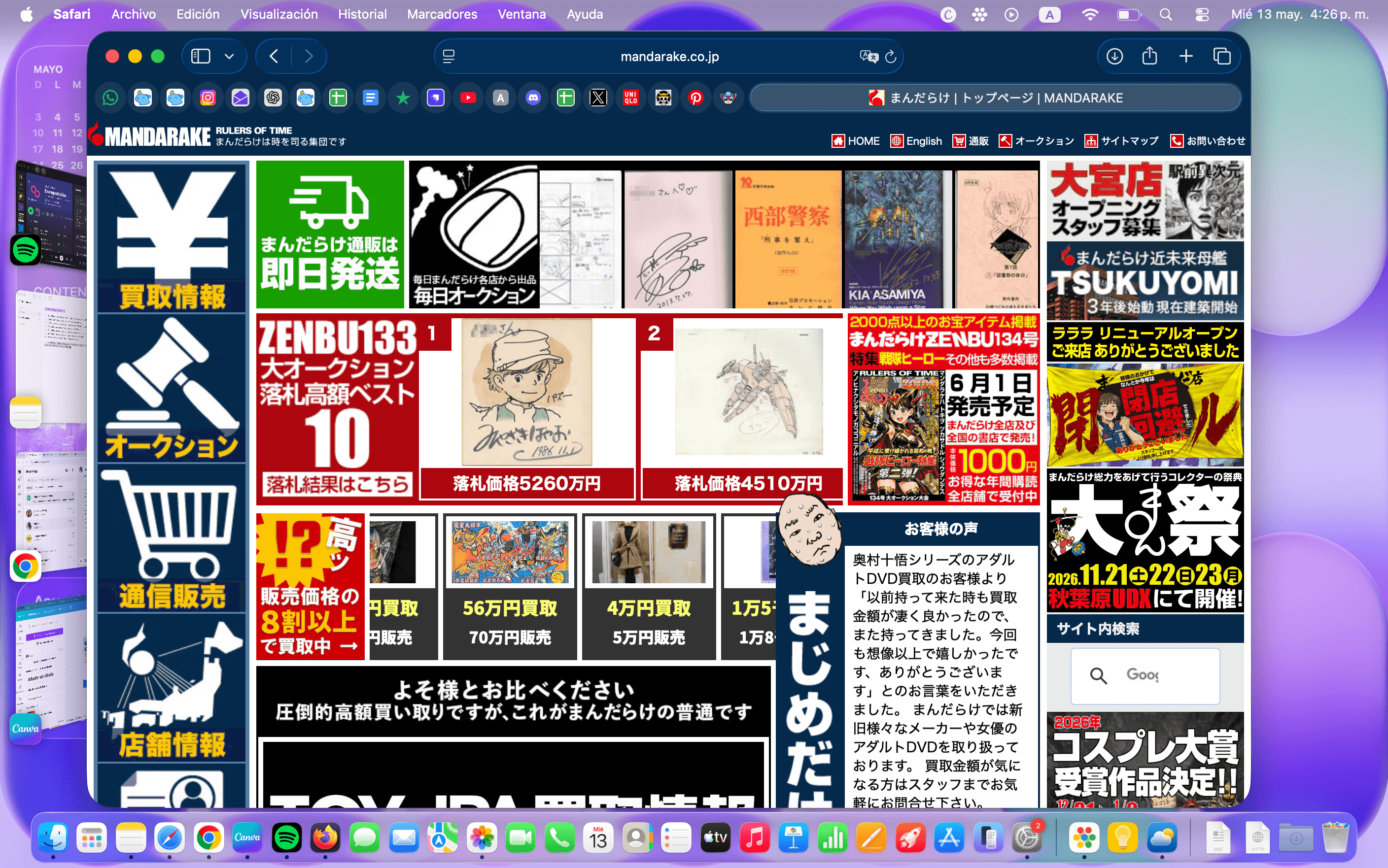The image size is (1388, 868).
Task: Open the コスプレ大賞 banner
Action: pyautogui.click(x=1145, y=759)
